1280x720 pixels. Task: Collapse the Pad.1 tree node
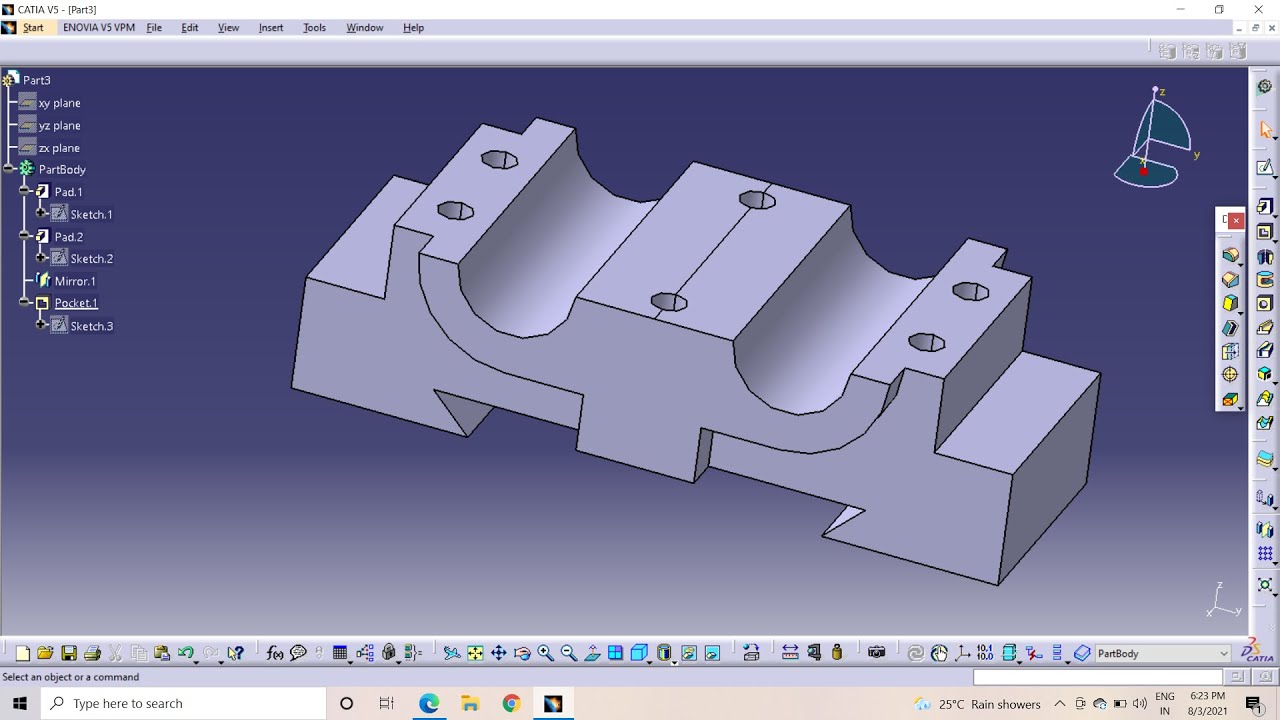click(x=25, y=191)
